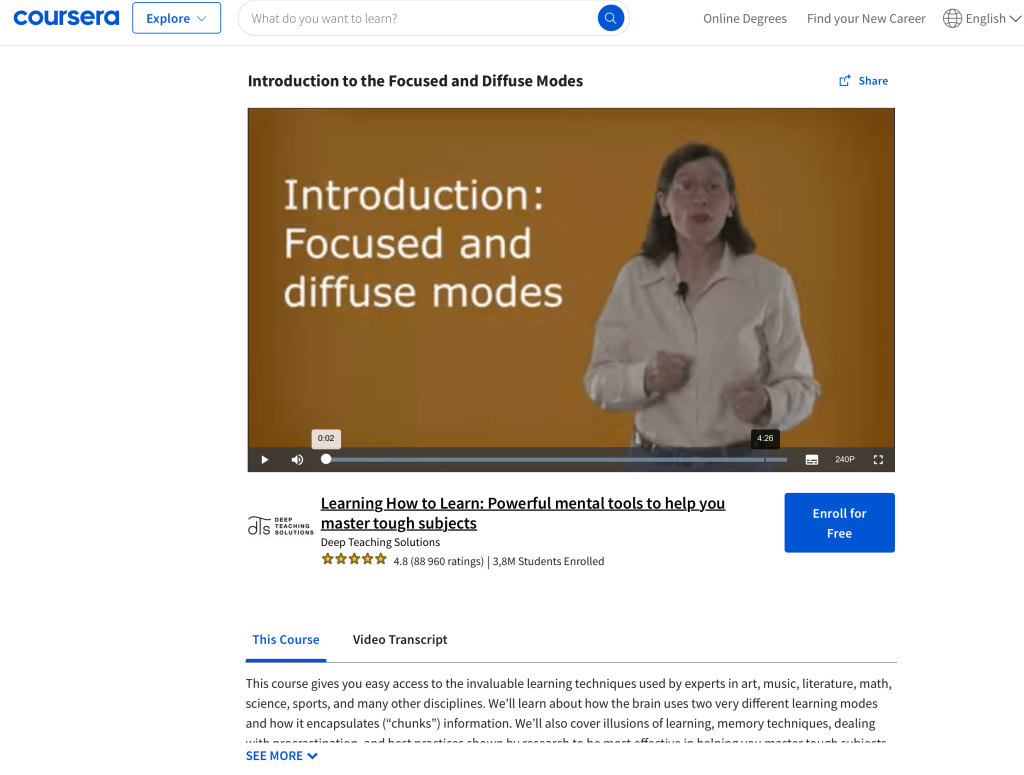Screen dimensions: 1024x775
Task: Click the Deep Teaching Solutions logo
Action: (281, 526)
